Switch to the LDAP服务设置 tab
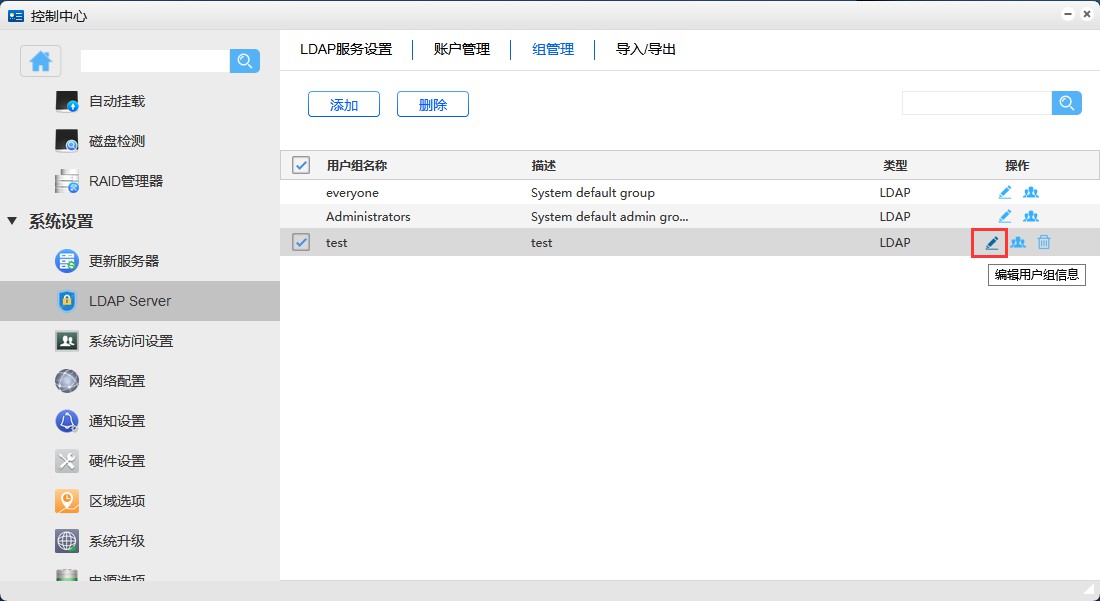The image size is (1100, 601). point(346,49)
